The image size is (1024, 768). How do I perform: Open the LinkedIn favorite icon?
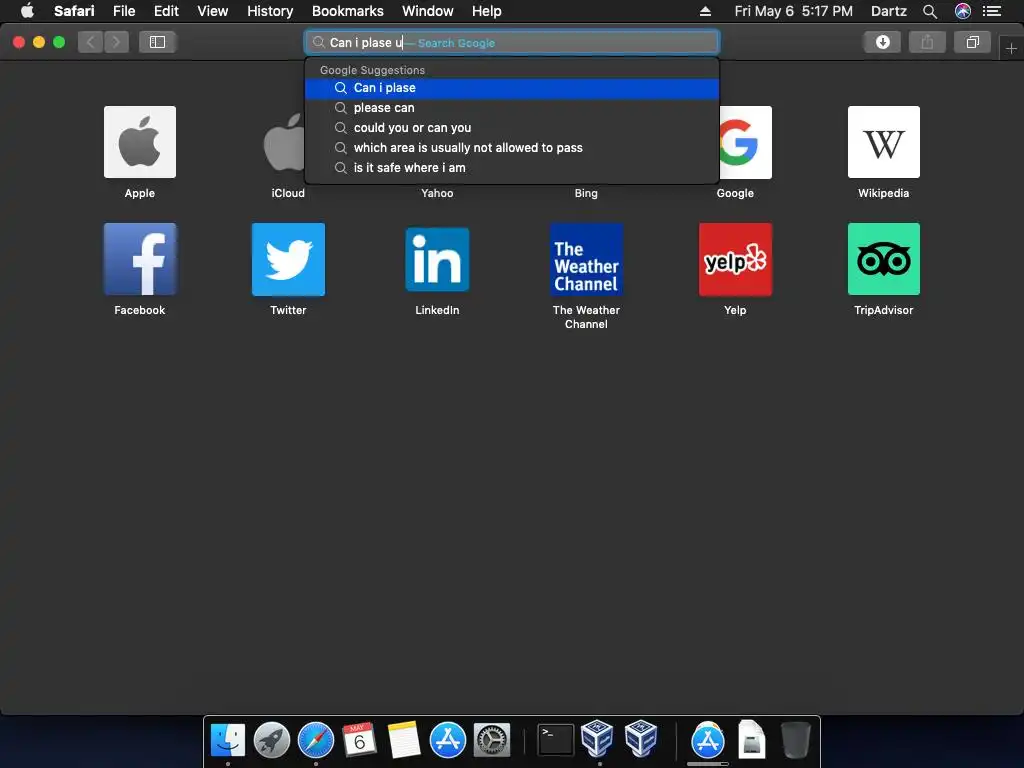click(437, 259)
